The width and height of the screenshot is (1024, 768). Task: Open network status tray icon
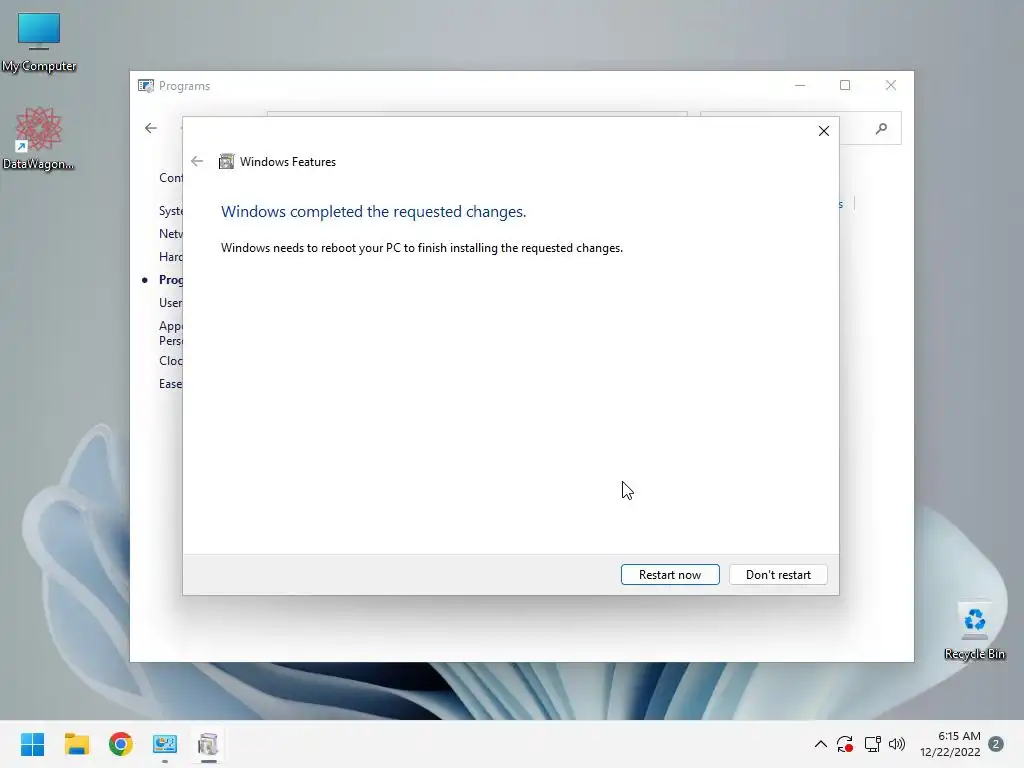(x=872, y=744)
